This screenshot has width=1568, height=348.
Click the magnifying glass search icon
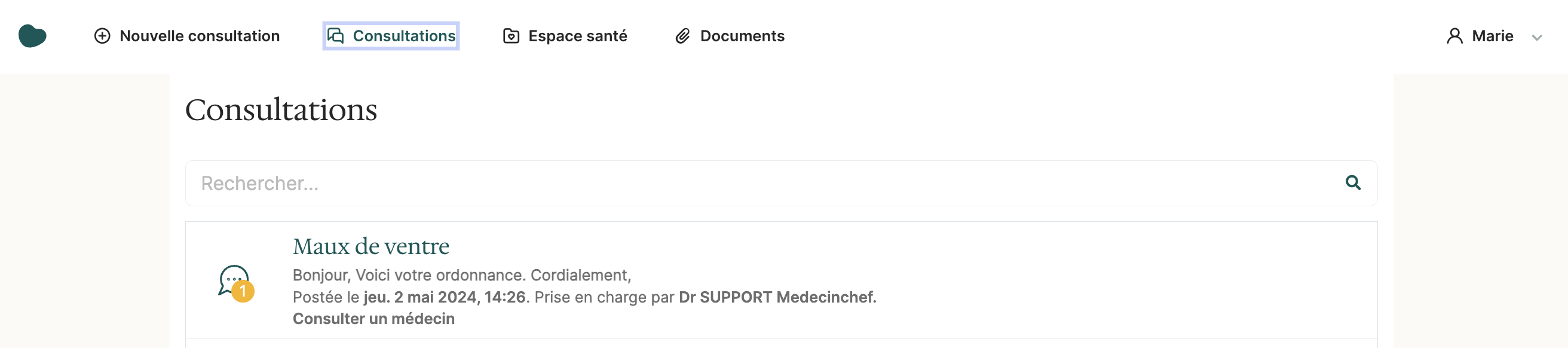[x=1352, y=182]
